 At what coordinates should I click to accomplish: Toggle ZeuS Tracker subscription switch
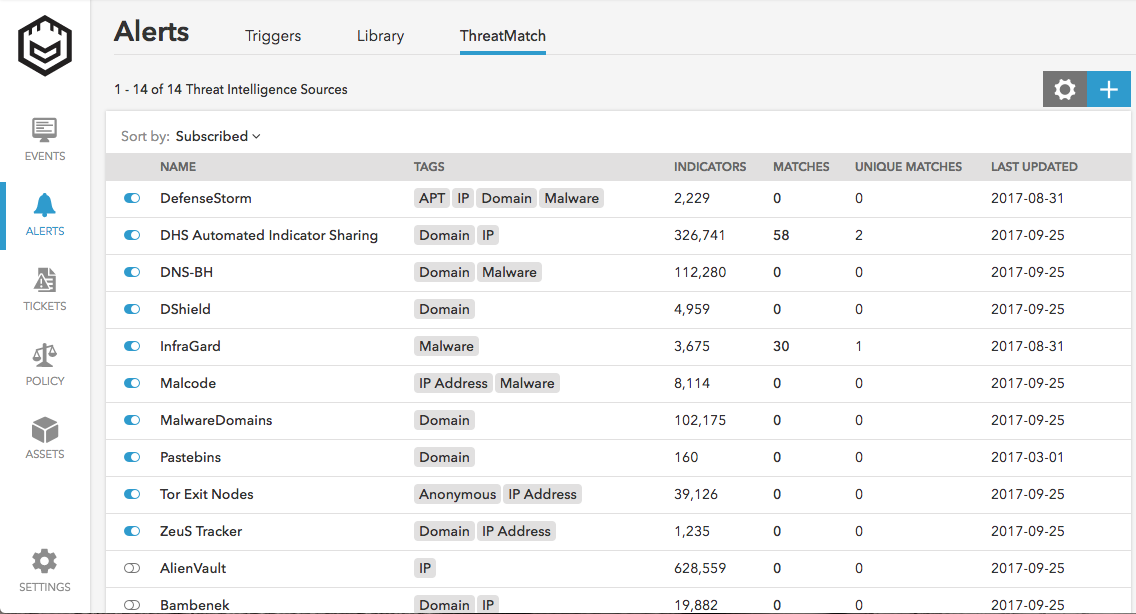132,531
